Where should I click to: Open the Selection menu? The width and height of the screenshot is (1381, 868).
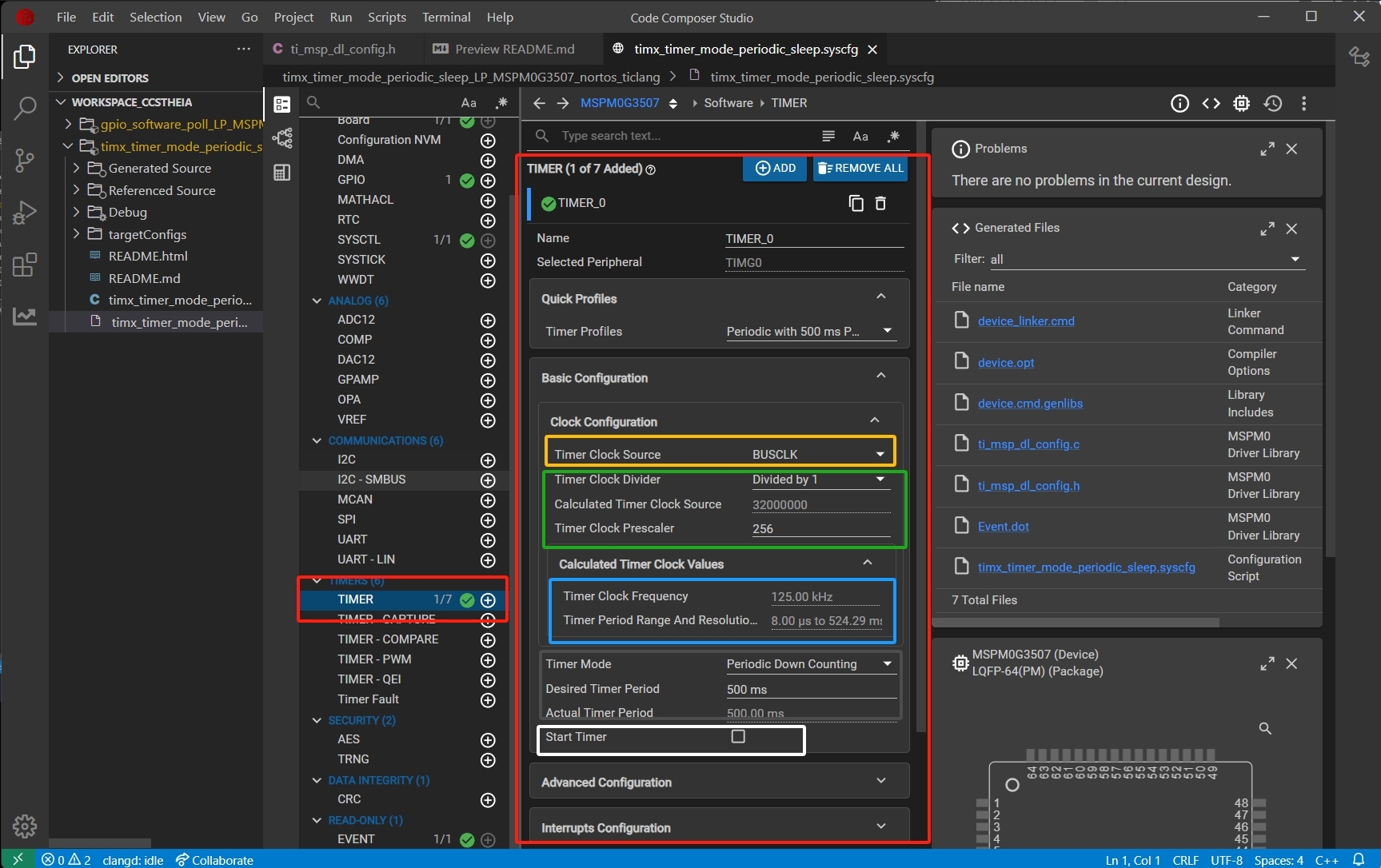coord(155,17)
